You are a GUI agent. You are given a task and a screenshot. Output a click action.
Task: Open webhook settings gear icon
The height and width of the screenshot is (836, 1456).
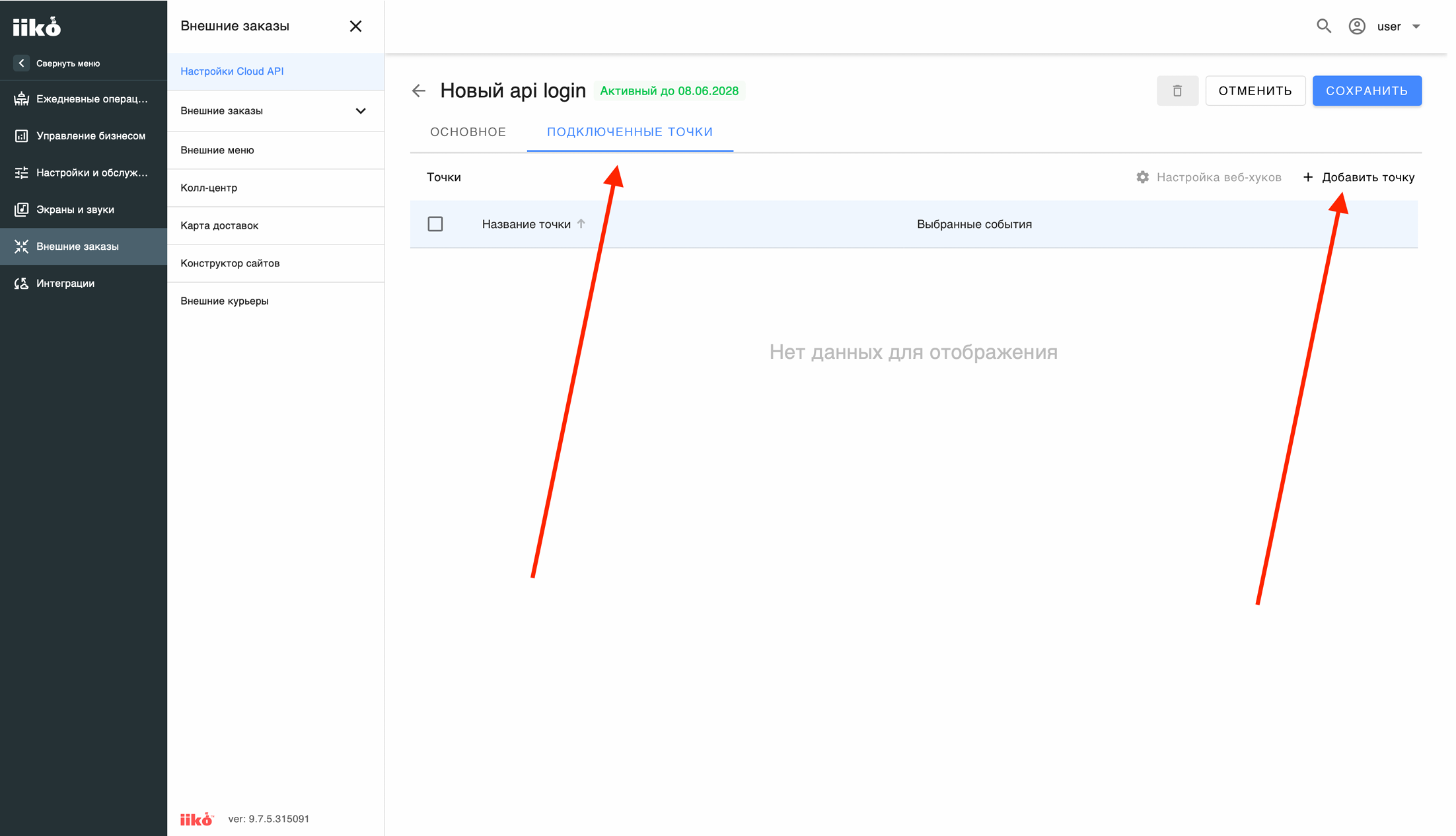click(x=1142, y=177)
